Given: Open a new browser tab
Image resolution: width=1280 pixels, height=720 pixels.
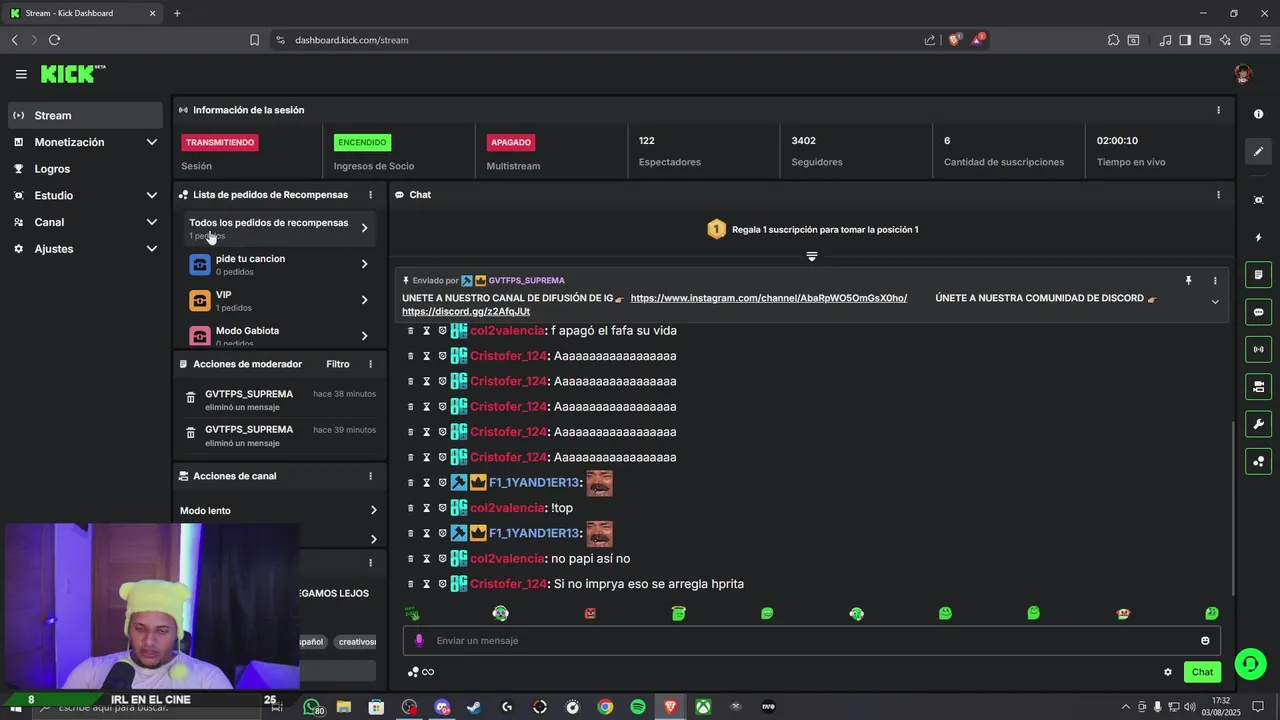Looking at the screenshot, I should pyautogui.click(x=177, y=13).
